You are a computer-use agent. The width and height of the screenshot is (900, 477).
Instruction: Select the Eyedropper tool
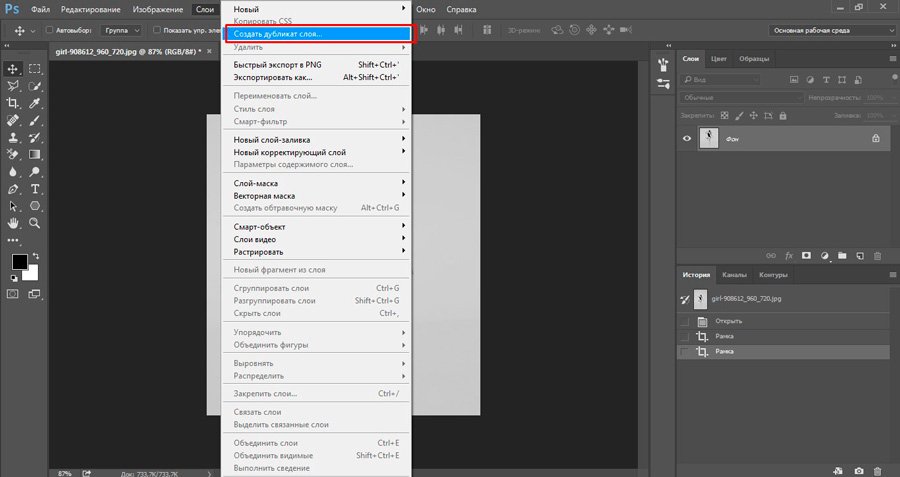pyautogui.click(x=35, y=103)
